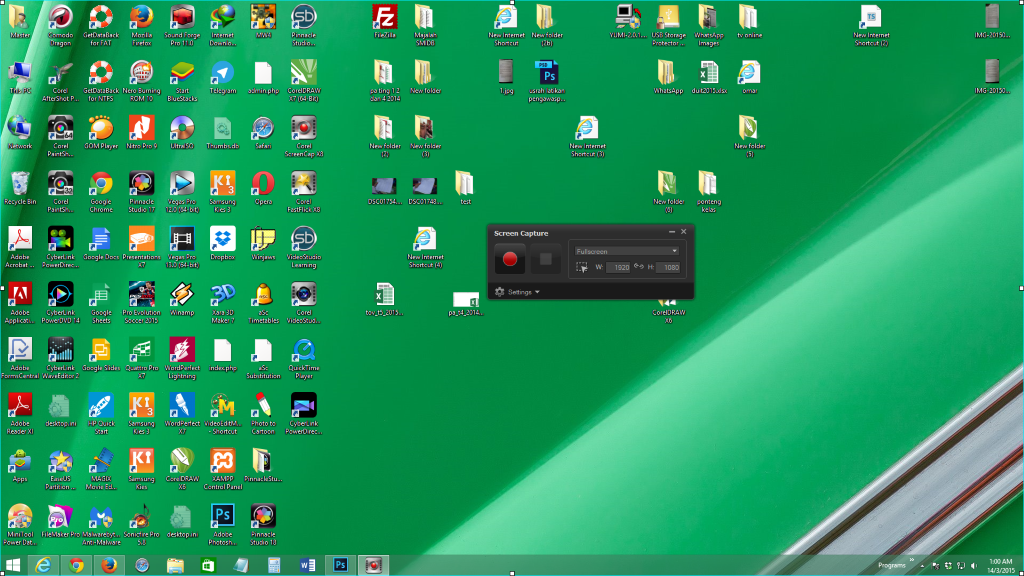The width and height of the screenshot is (1024, 576).
Task: Close the Screen Capture window
Action: pyautogui.click(x=684, y=232)
